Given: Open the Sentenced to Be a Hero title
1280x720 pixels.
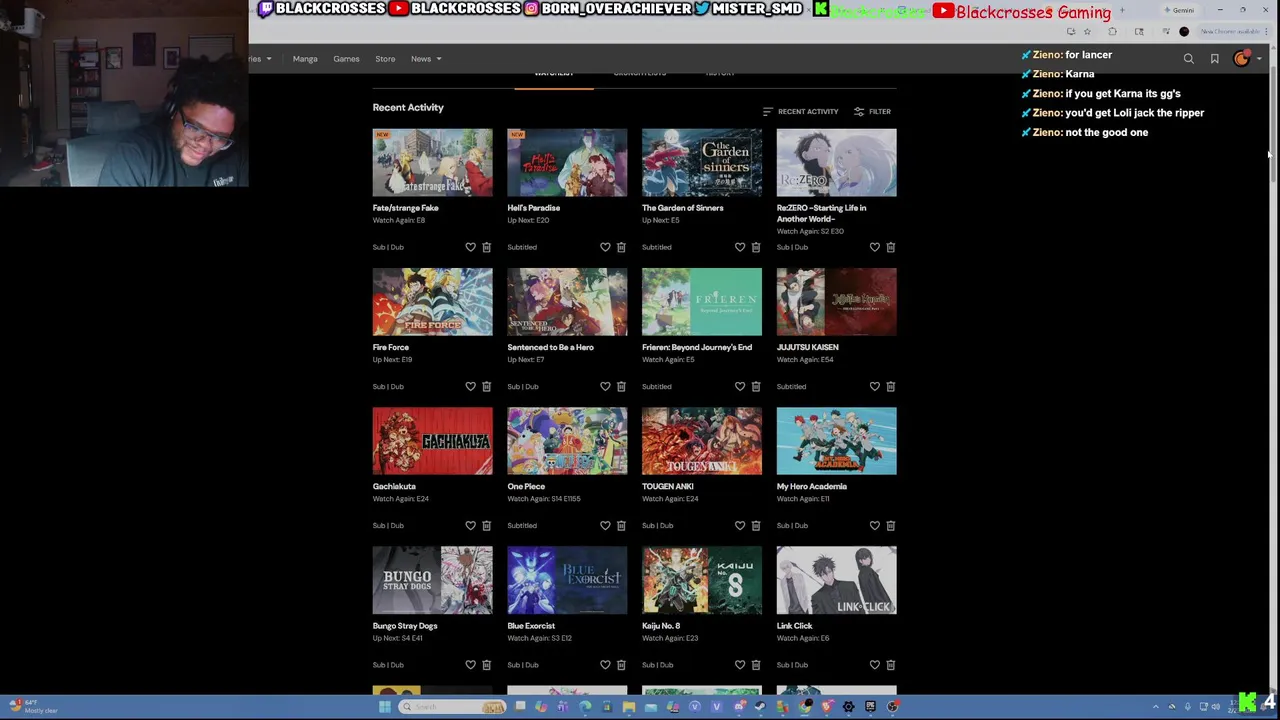Looking at the screenshot, I should [550, 347].
